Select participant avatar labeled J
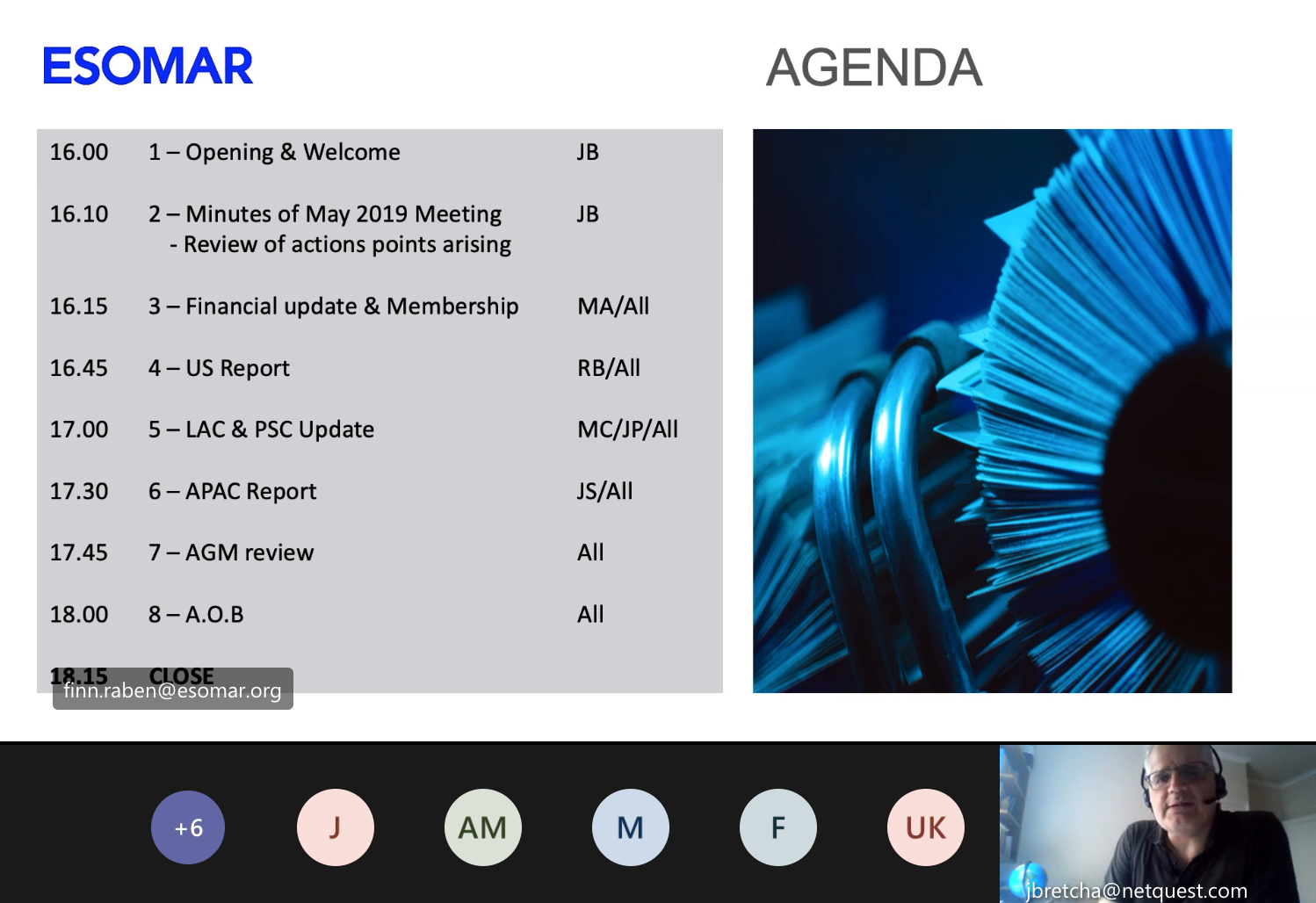The width and height of the screenshot is (1316, 903). pyautogui.click(x=336, y=827)
